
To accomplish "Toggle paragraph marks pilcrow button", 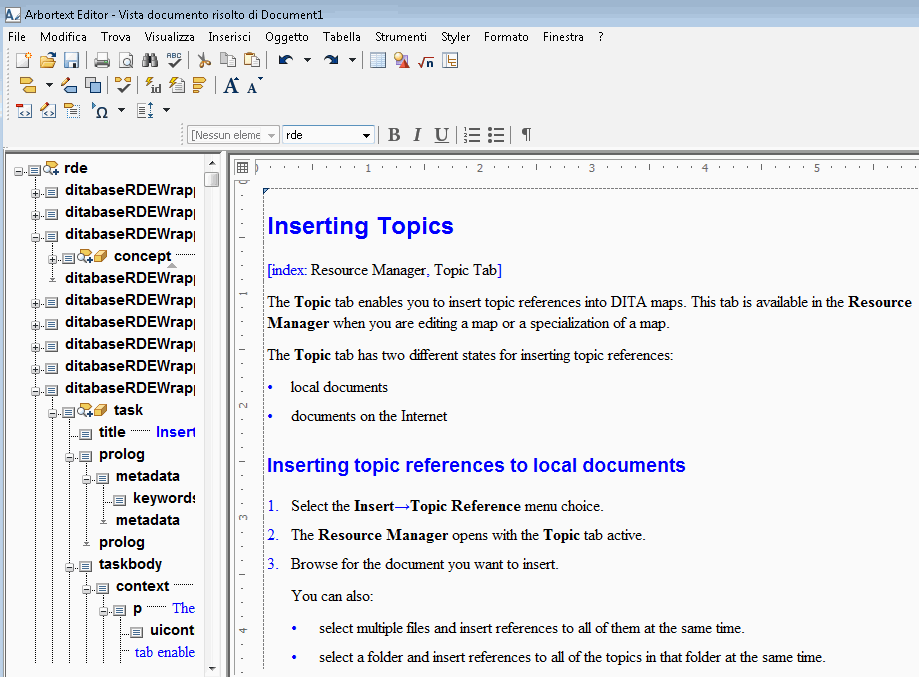I will pos(526,135).
